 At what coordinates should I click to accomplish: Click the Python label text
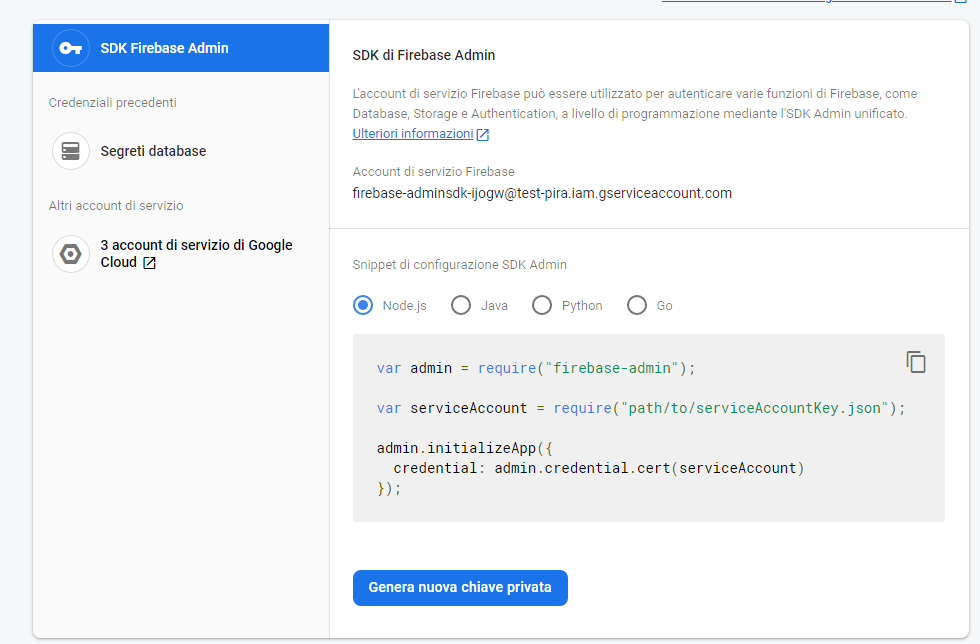point(582,306)
